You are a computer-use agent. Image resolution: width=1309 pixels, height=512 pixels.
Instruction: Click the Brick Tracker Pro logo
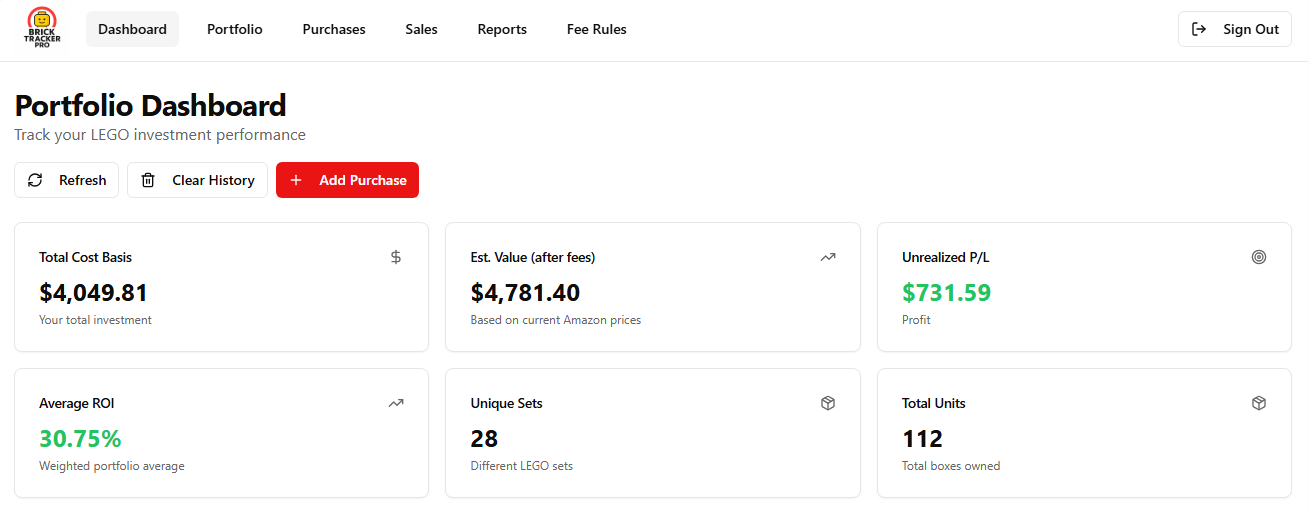[x=42, y=28]
